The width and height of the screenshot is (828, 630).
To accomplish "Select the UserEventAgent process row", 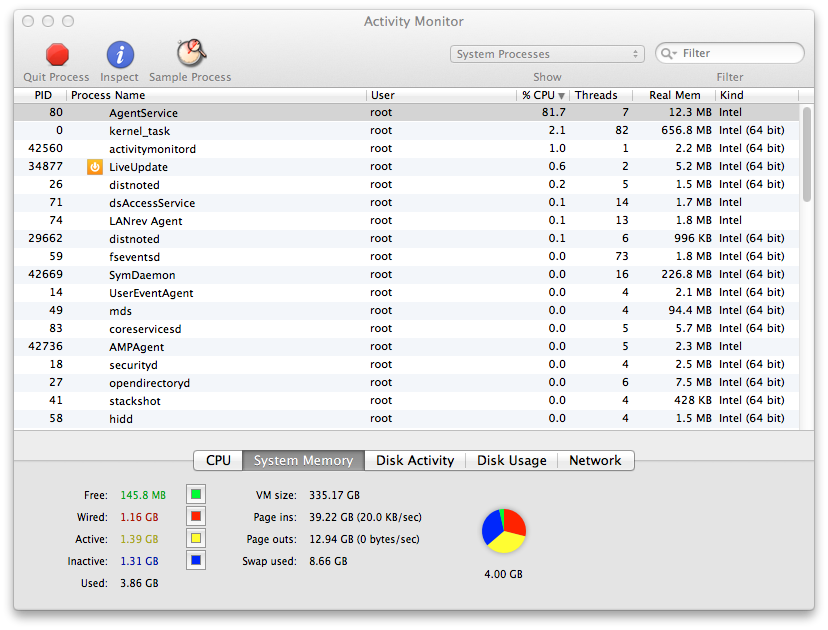I will click(x=407, y=292).
